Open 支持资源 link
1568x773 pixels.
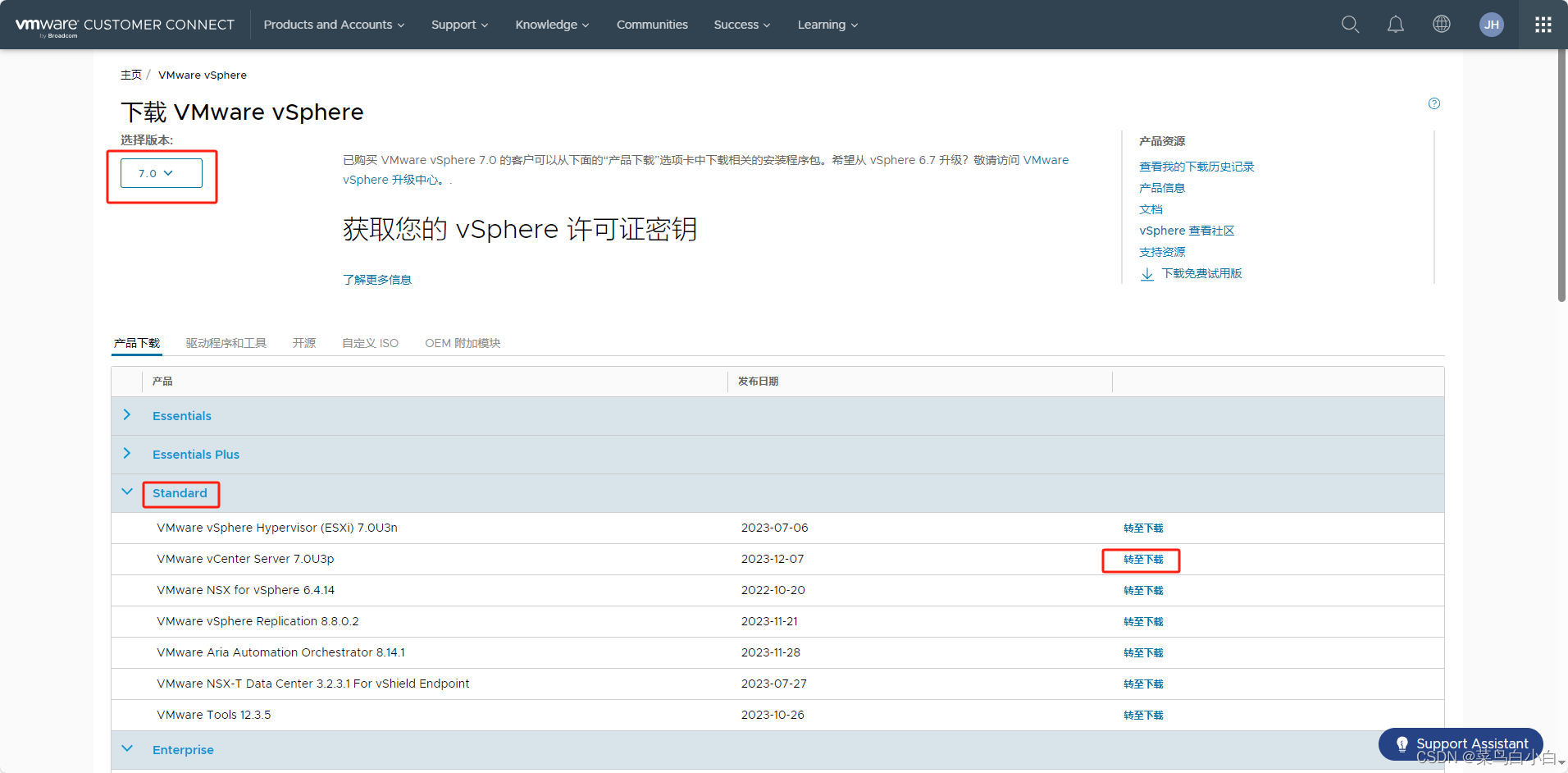pos(1162,252)
